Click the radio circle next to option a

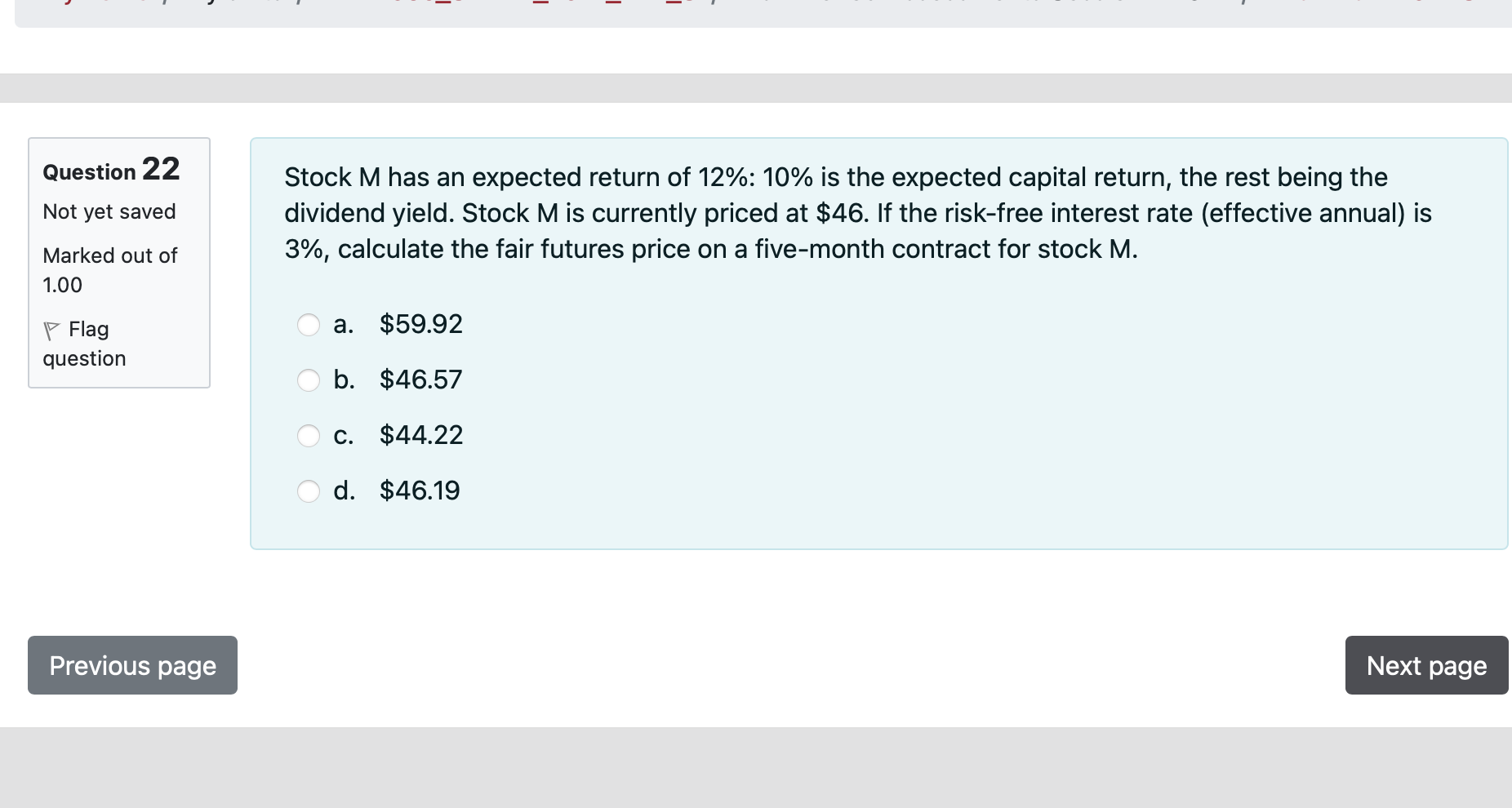(x=309, y=325)
